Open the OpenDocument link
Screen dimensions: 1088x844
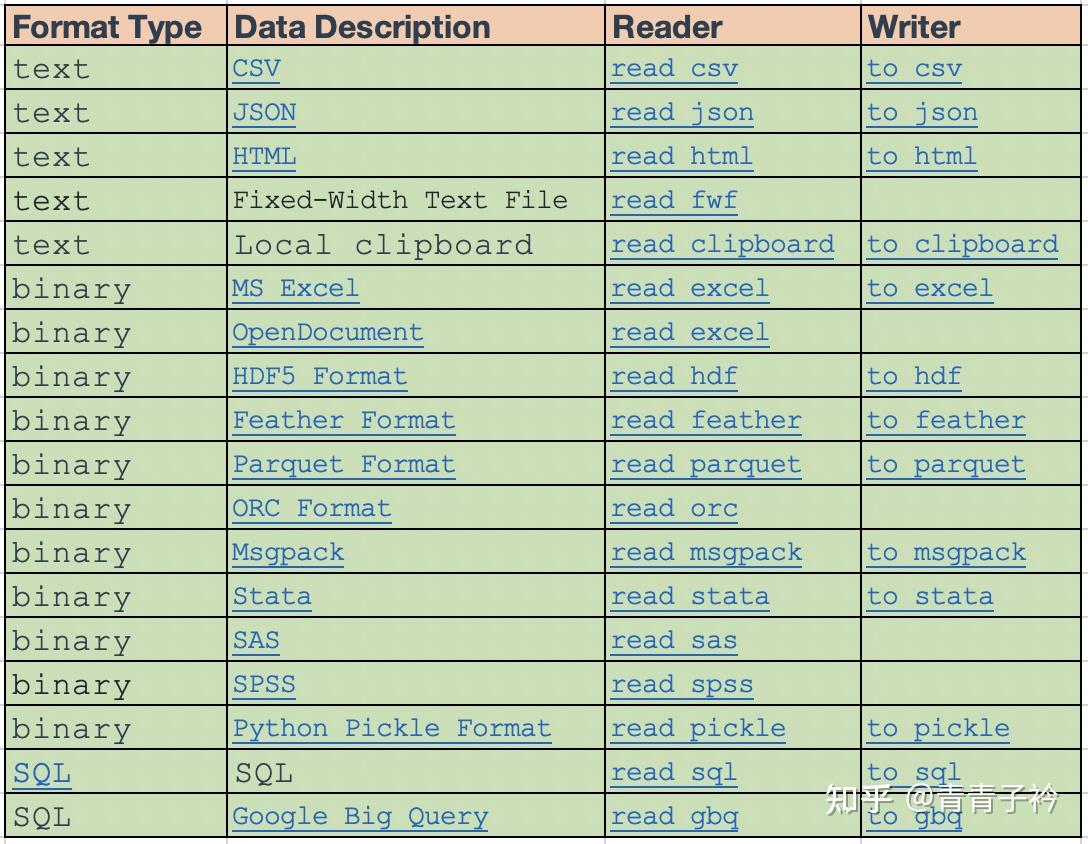pyautogui.click(x=327, y=333)
